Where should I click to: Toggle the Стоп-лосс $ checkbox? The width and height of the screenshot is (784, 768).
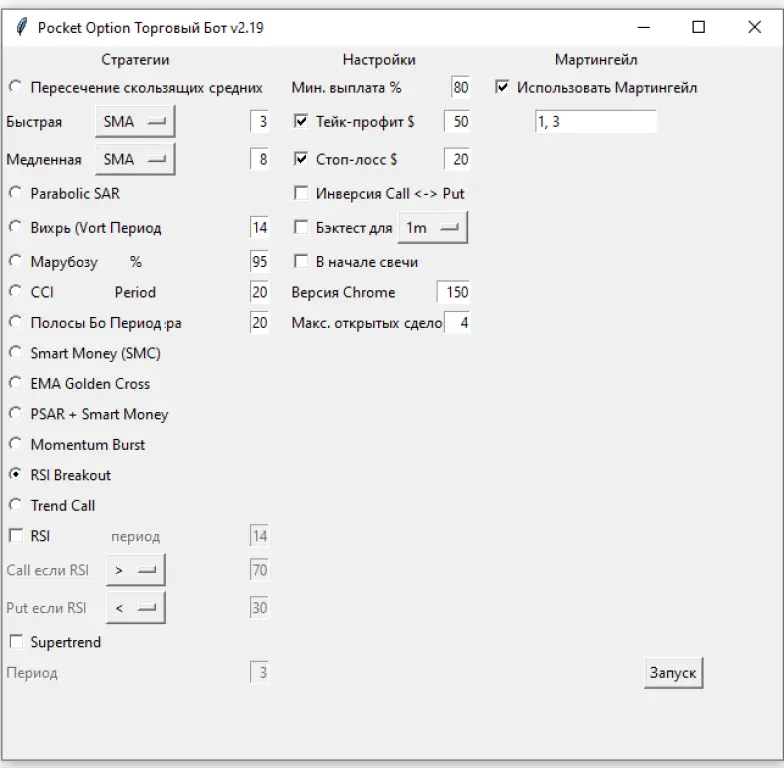(x=301, y=160)
